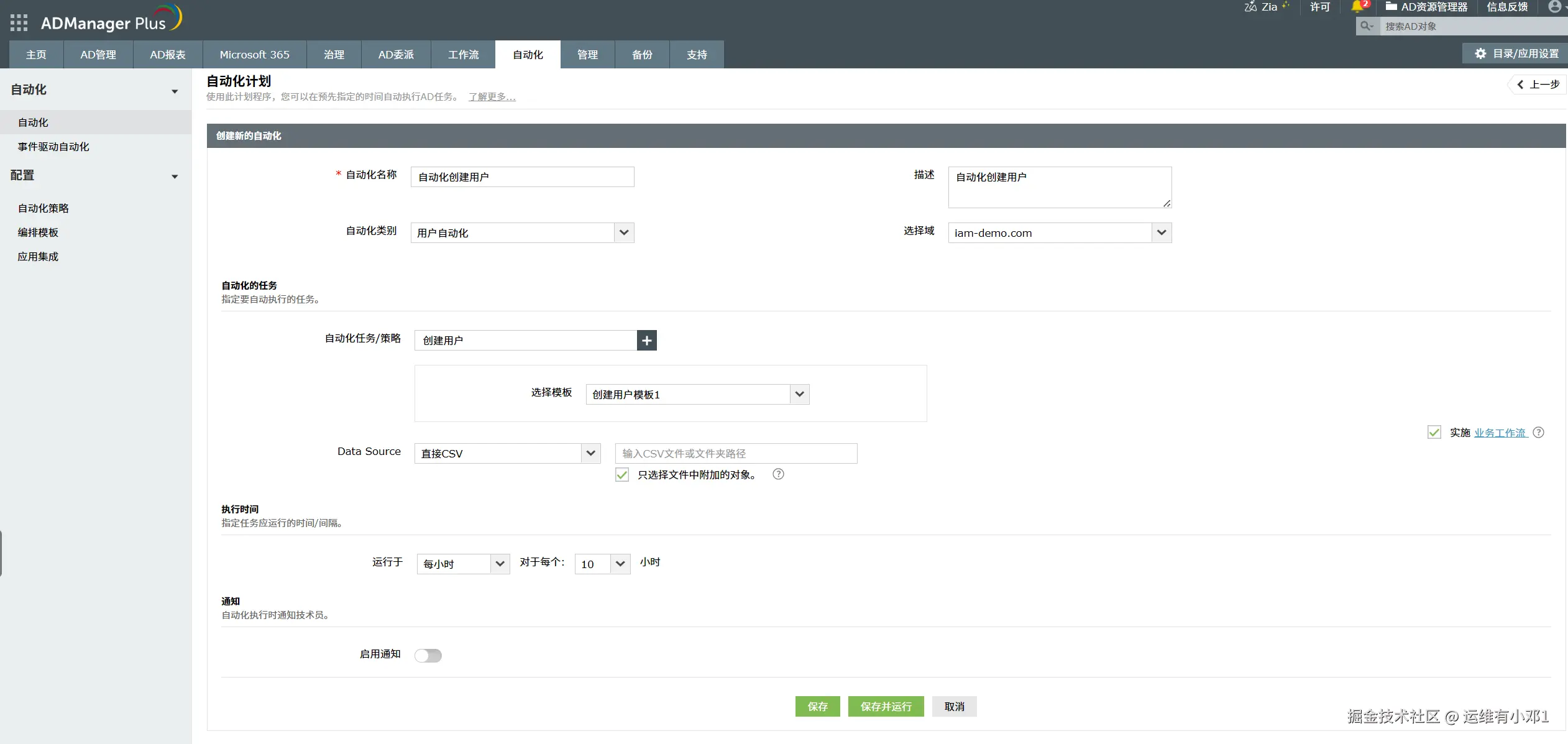Click the Zia assistant icon
This screenshot has width=1568, height=744.
[x=1250, y=7]
